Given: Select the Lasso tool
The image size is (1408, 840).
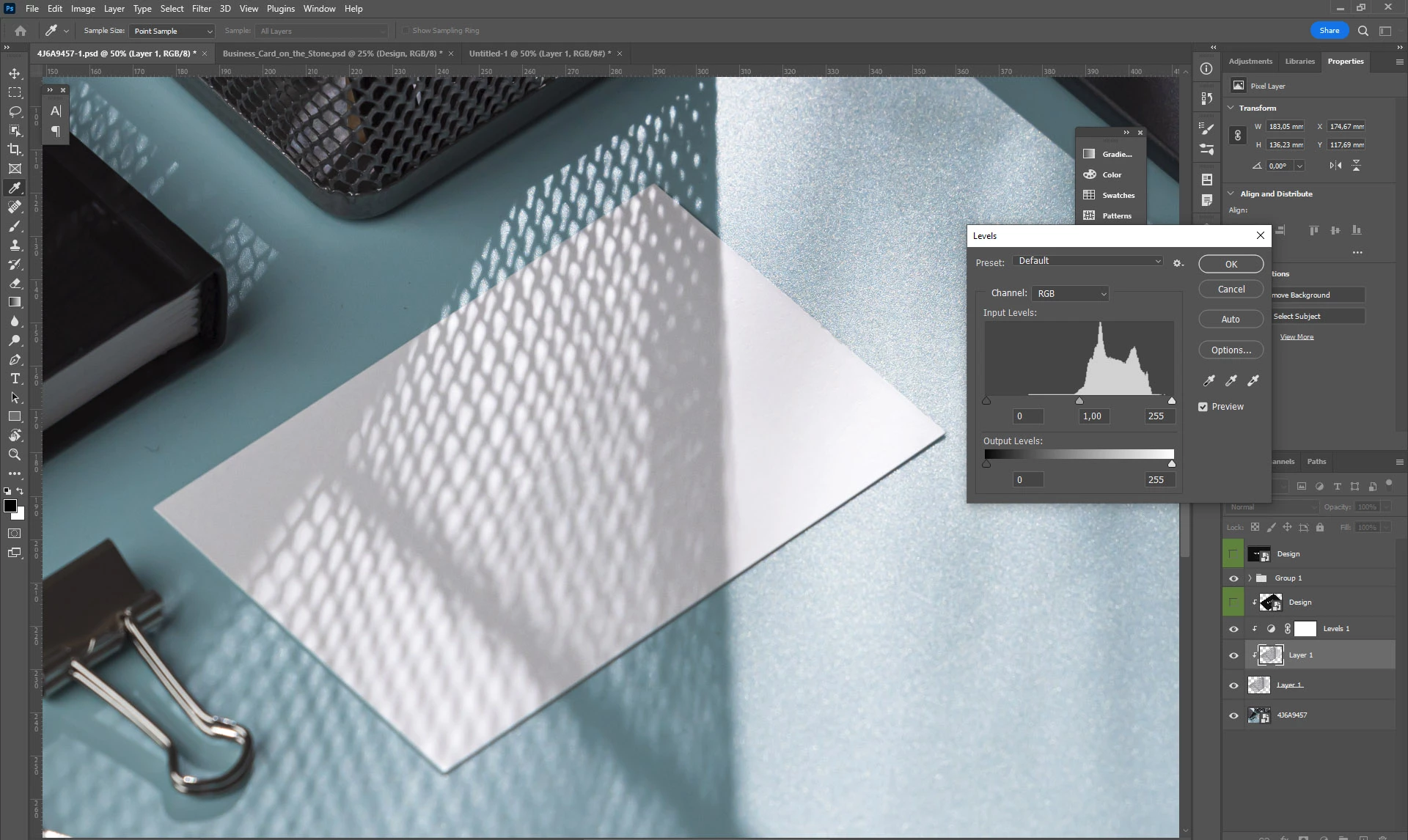Looking at the screenshot, I should coord(15,111).
